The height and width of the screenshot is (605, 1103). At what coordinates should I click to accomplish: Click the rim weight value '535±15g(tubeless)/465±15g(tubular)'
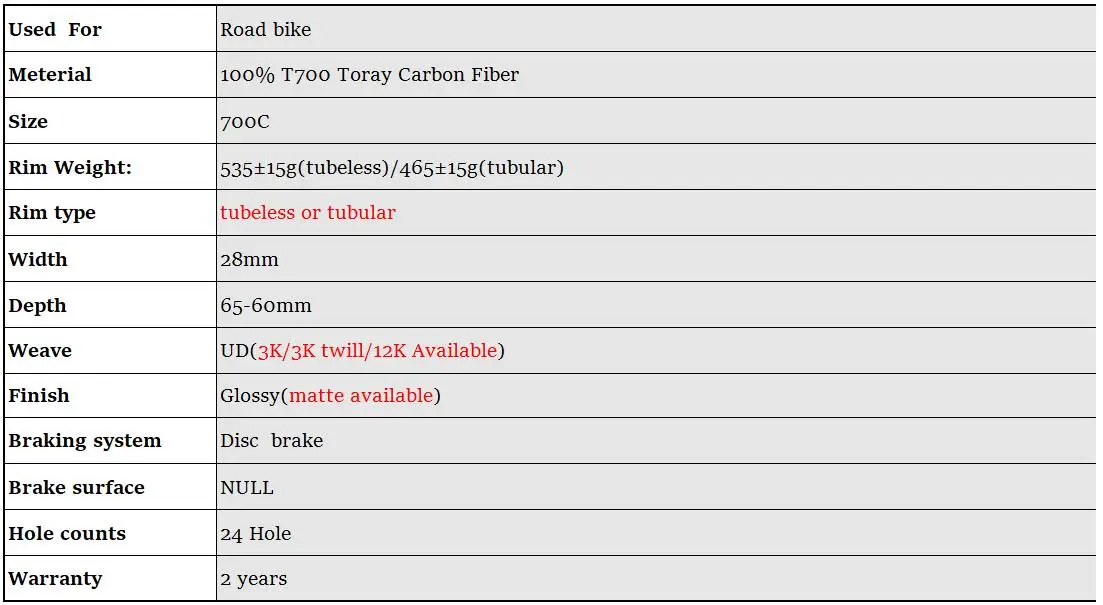(x=392, y=168)
